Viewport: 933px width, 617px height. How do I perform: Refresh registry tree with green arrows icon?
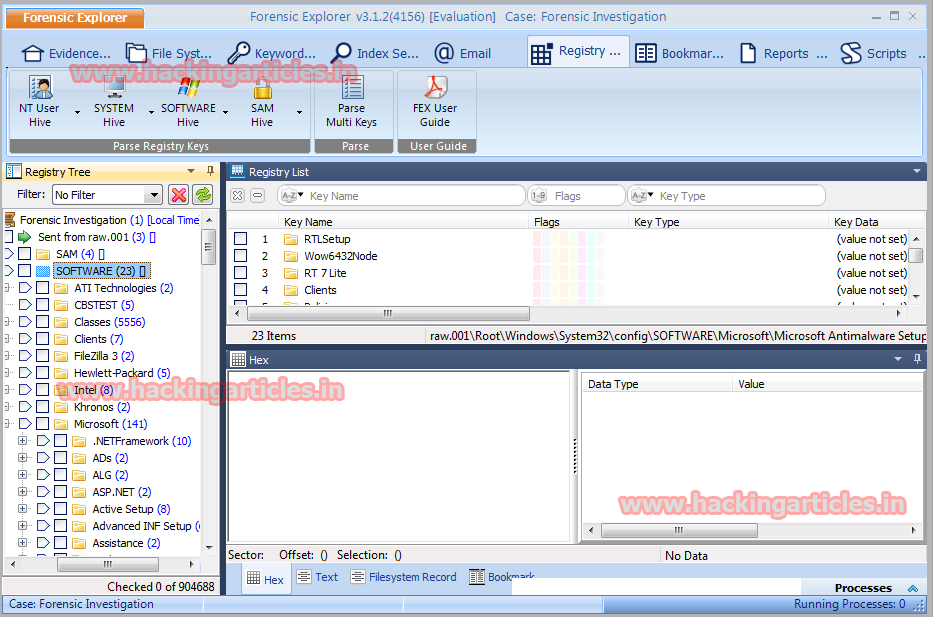point(203,195)
